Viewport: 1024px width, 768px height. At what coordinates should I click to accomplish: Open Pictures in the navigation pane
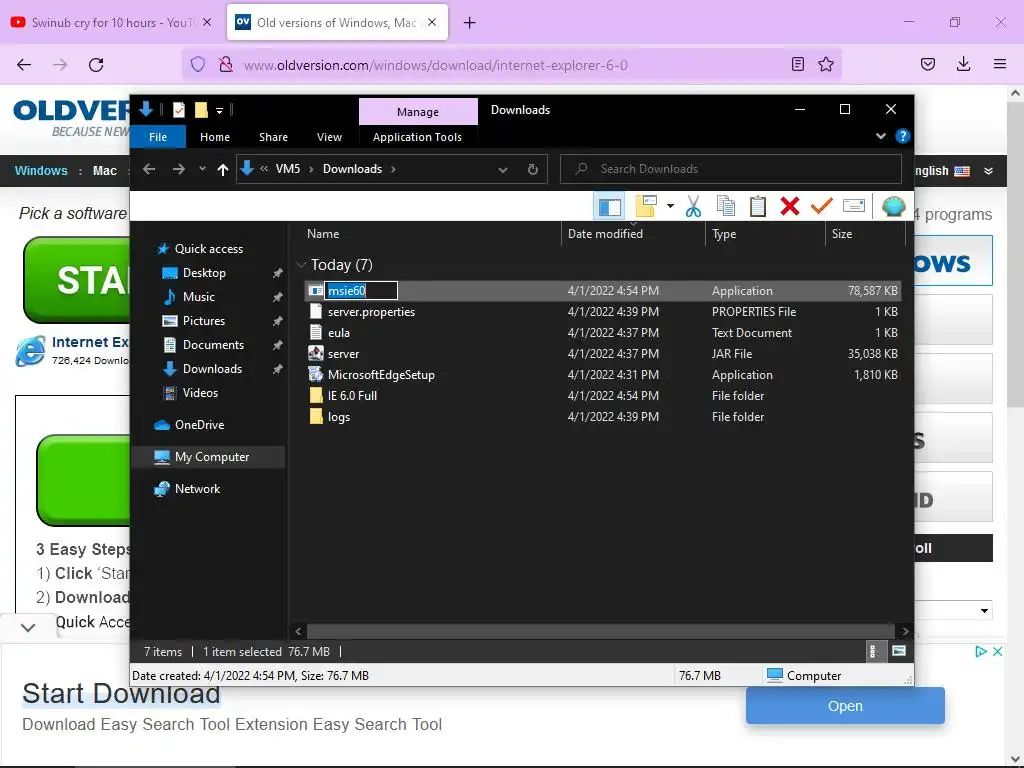coord(204,321)
